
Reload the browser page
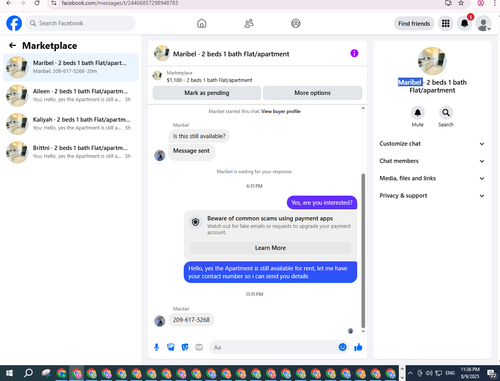tap(37, 3)
